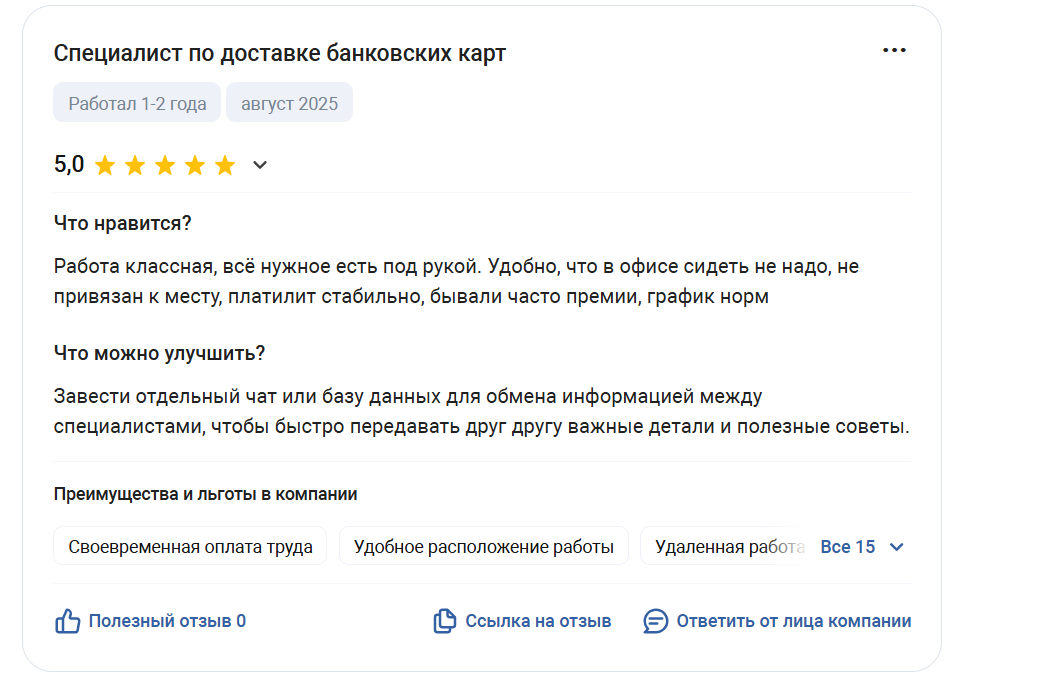Viewport: 1045px width, 680px height.
Task: Click the Ссылка на отзыв link
Action: tap(538, 621)
